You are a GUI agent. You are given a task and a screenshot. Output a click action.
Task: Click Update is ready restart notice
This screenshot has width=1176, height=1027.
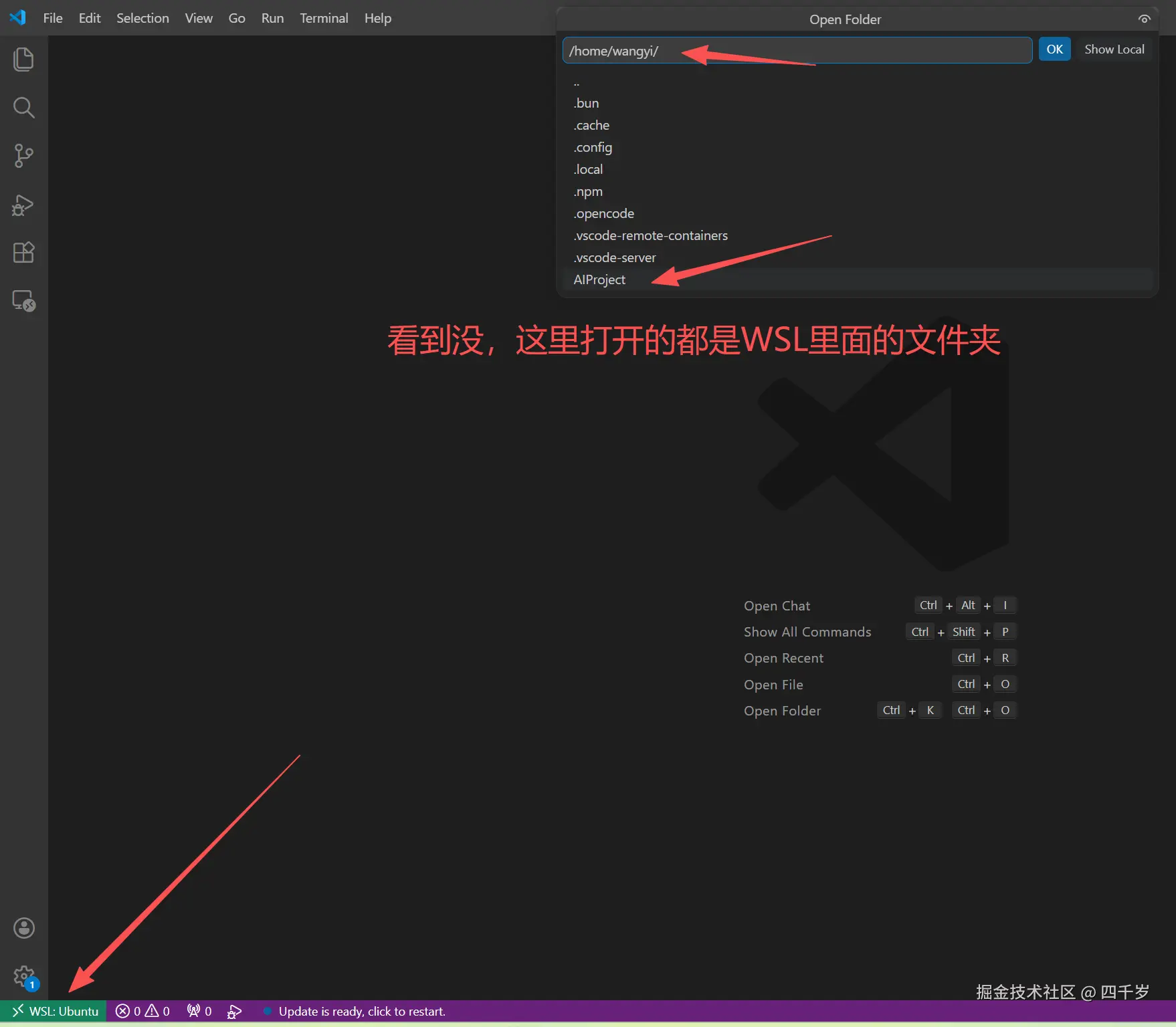point(355,1011)
